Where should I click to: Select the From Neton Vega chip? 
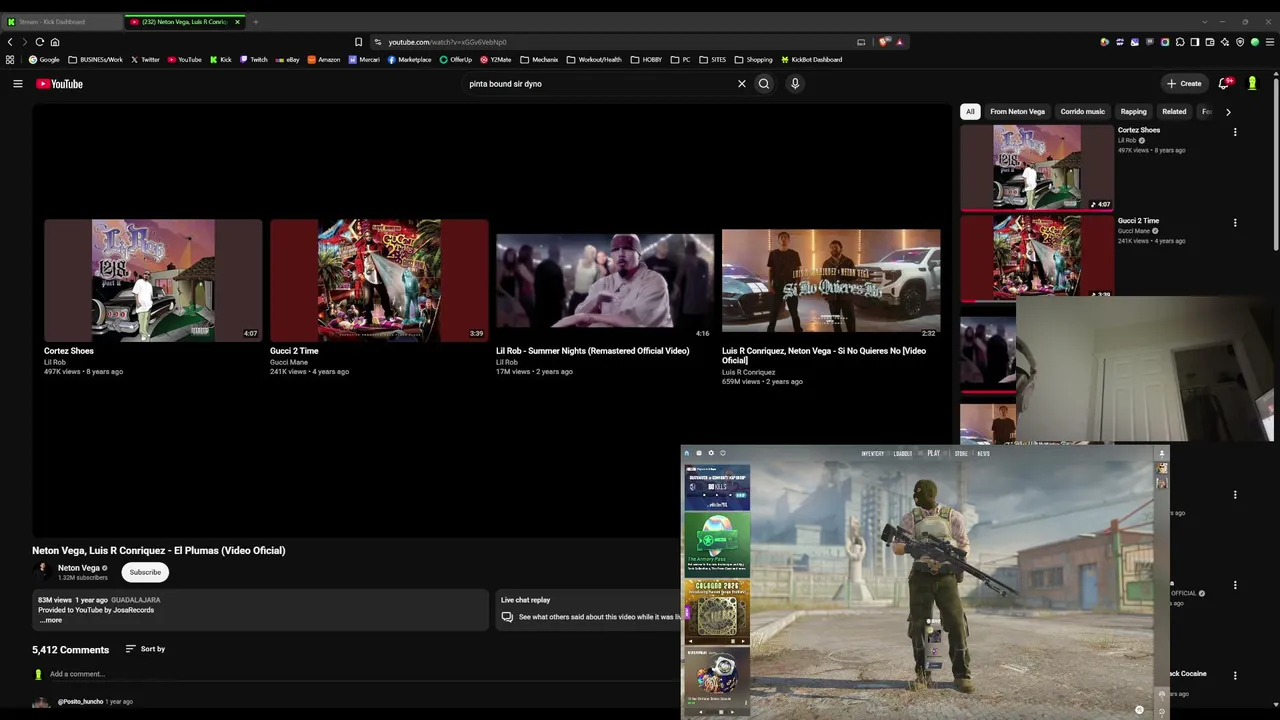[x=1017, y=112]
